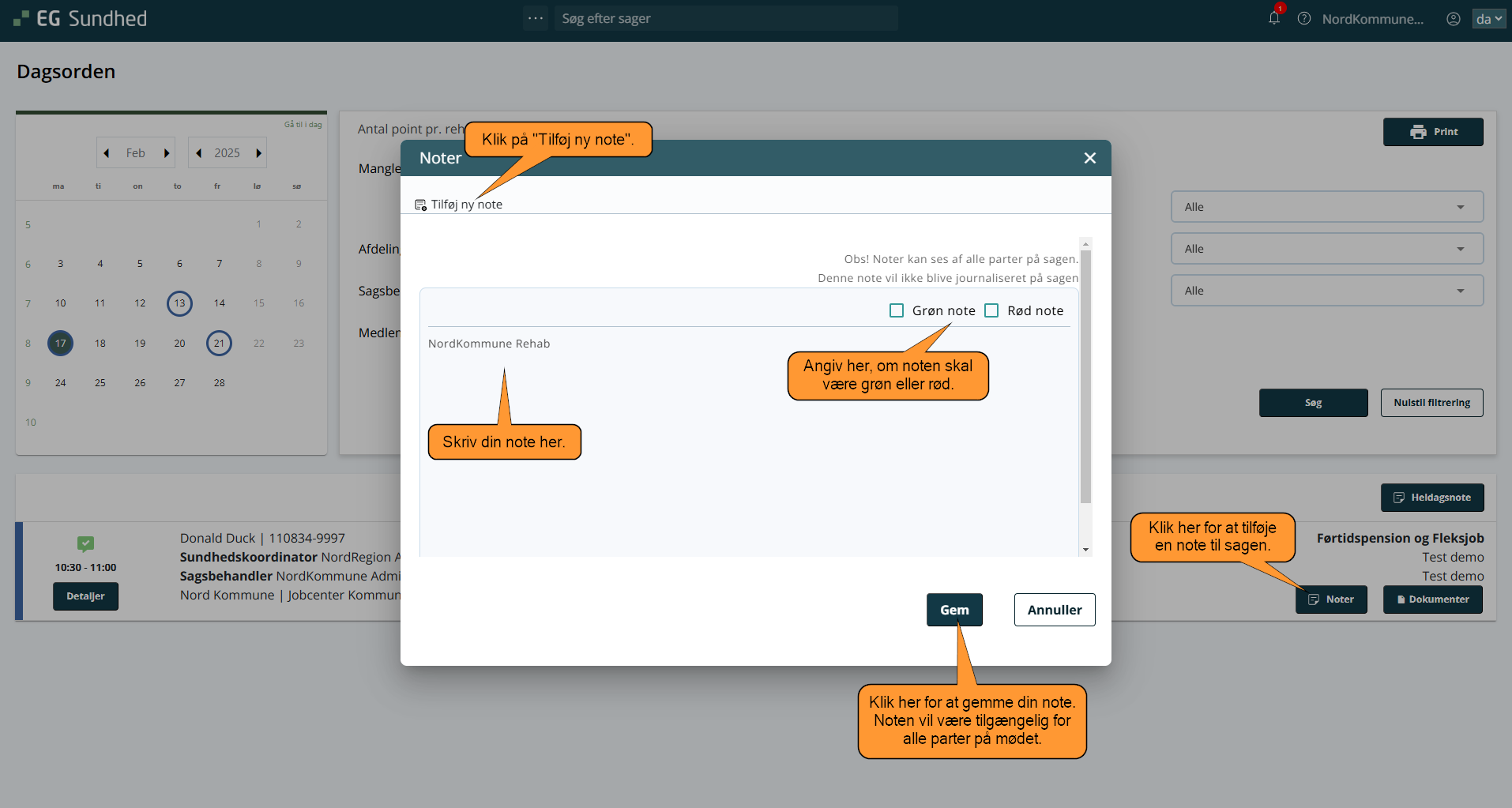Click the 'Søg efter sager' search field

(725, 18)
